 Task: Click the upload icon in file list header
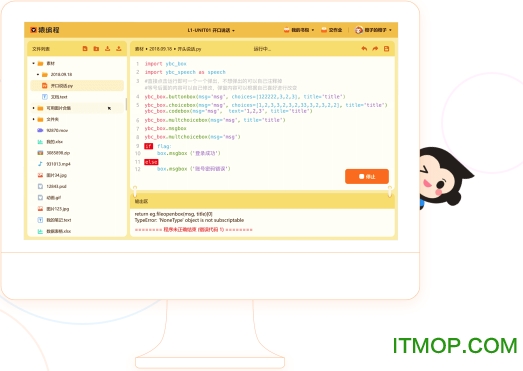coord(119,49)
